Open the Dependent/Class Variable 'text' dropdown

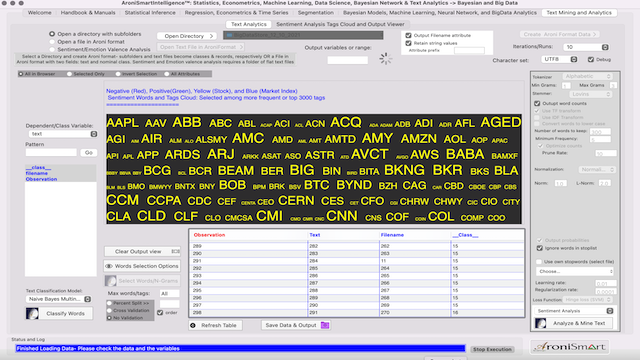tap(62, 134)
